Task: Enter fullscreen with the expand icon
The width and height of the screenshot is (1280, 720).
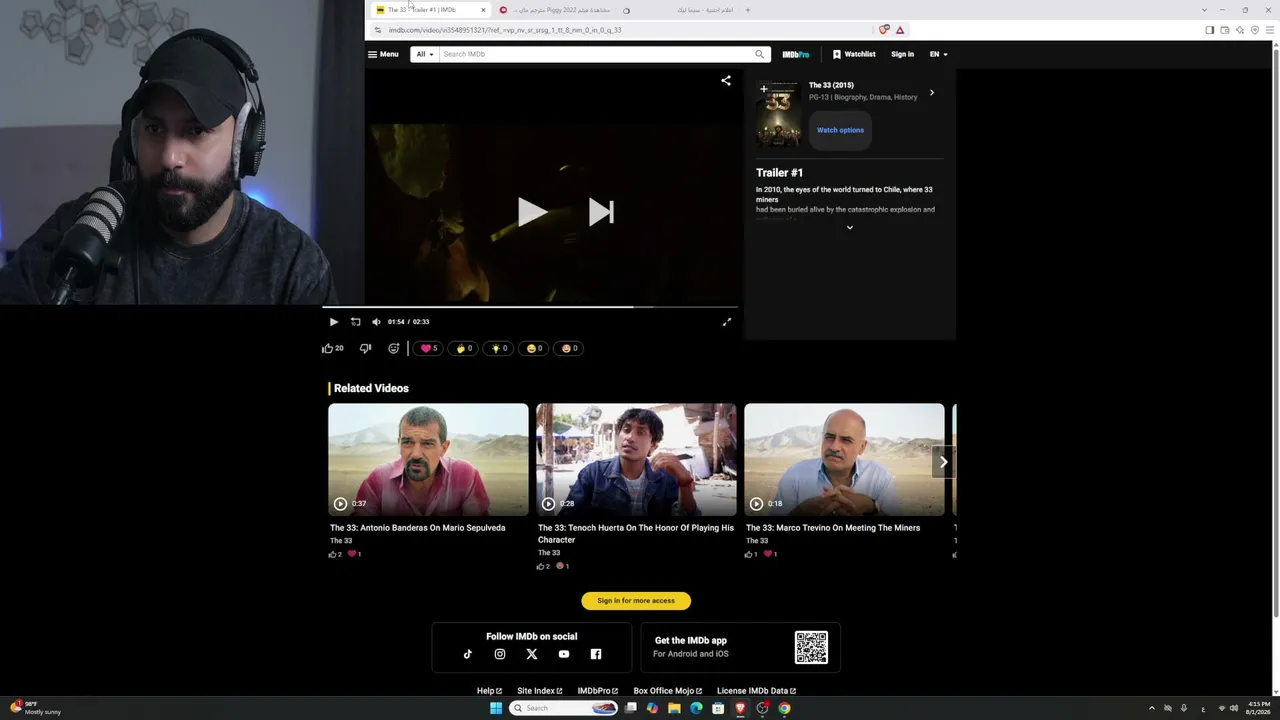Action: [727, 322]
